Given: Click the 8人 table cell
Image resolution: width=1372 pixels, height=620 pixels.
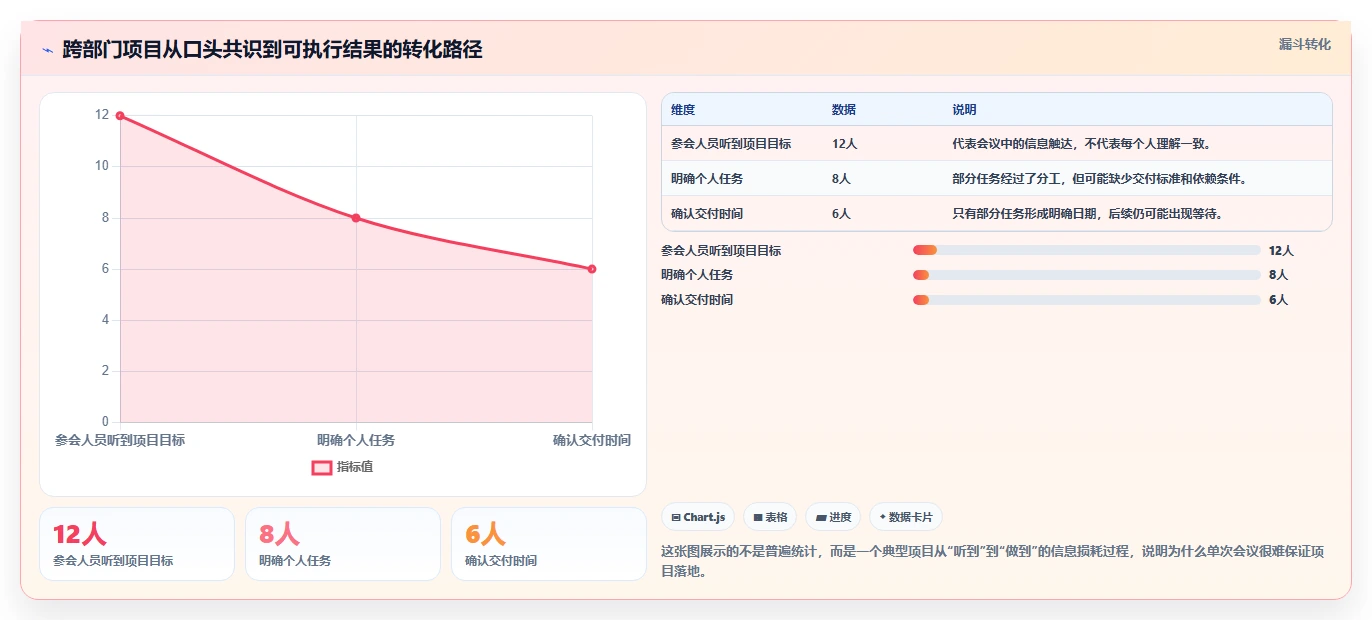Looking at the screenshot, I should pos(841,179).
